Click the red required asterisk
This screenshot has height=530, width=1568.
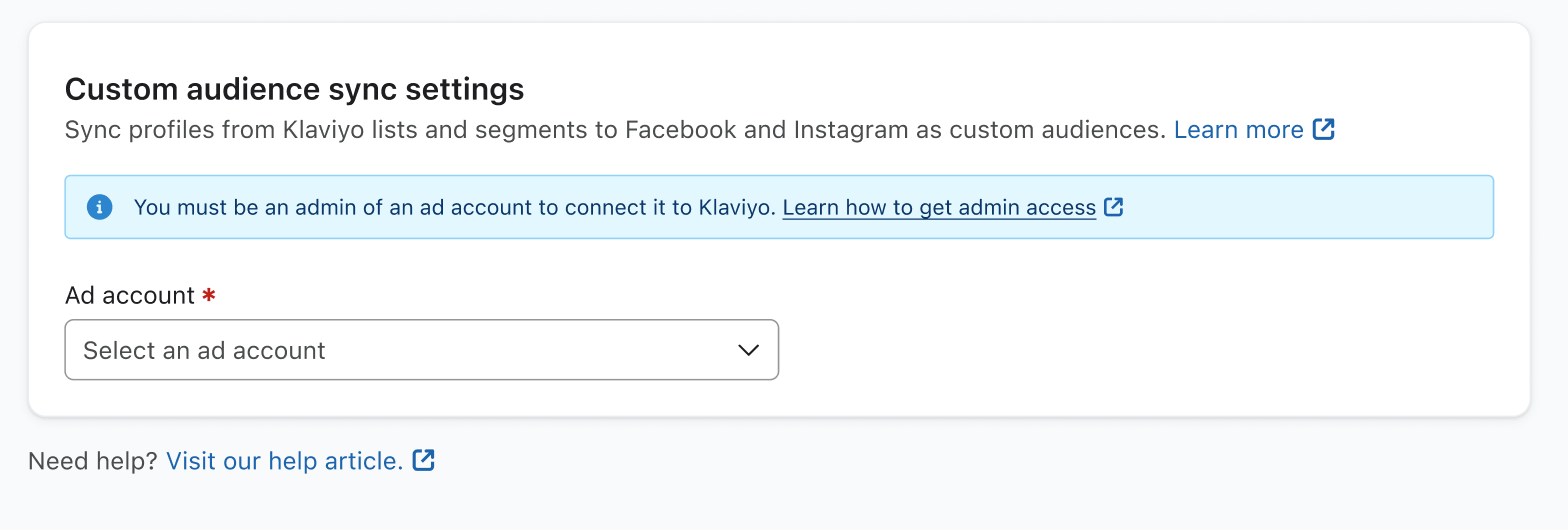208,296
